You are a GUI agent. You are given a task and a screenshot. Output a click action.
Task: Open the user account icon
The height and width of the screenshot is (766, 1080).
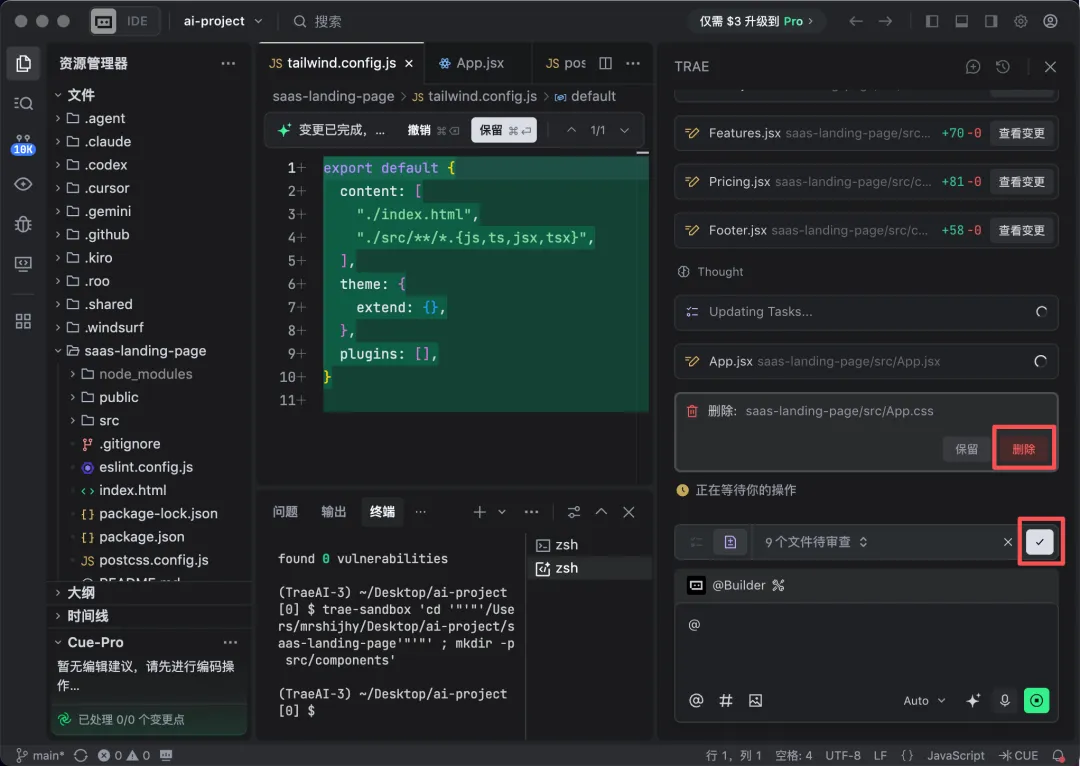coord(1050,21)
